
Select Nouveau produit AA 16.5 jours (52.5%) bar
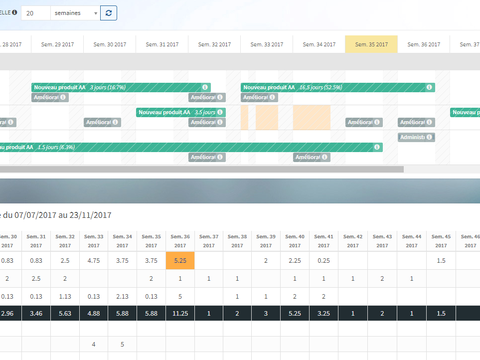click(338, 87)
